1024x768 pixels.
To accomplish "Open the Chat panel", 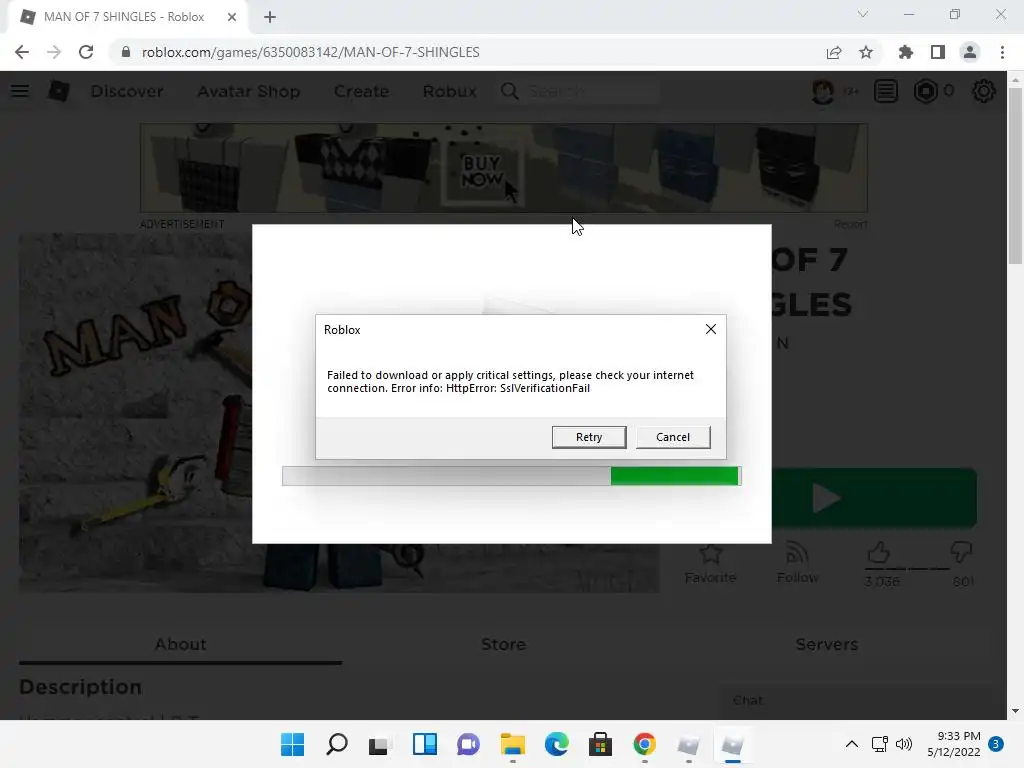I will [856, 701].
